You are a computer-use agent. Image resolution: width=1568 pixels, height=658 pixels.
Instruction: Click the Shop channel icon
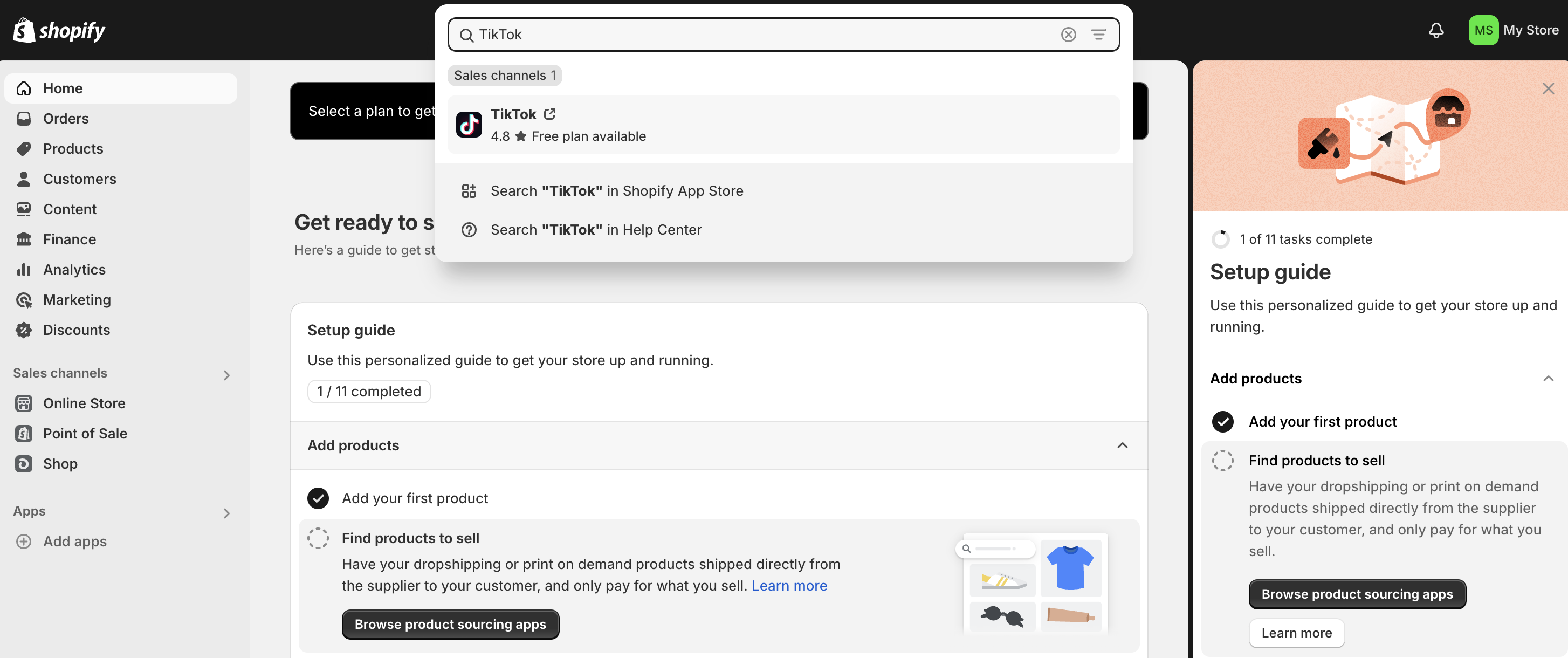tap(24, 464)
